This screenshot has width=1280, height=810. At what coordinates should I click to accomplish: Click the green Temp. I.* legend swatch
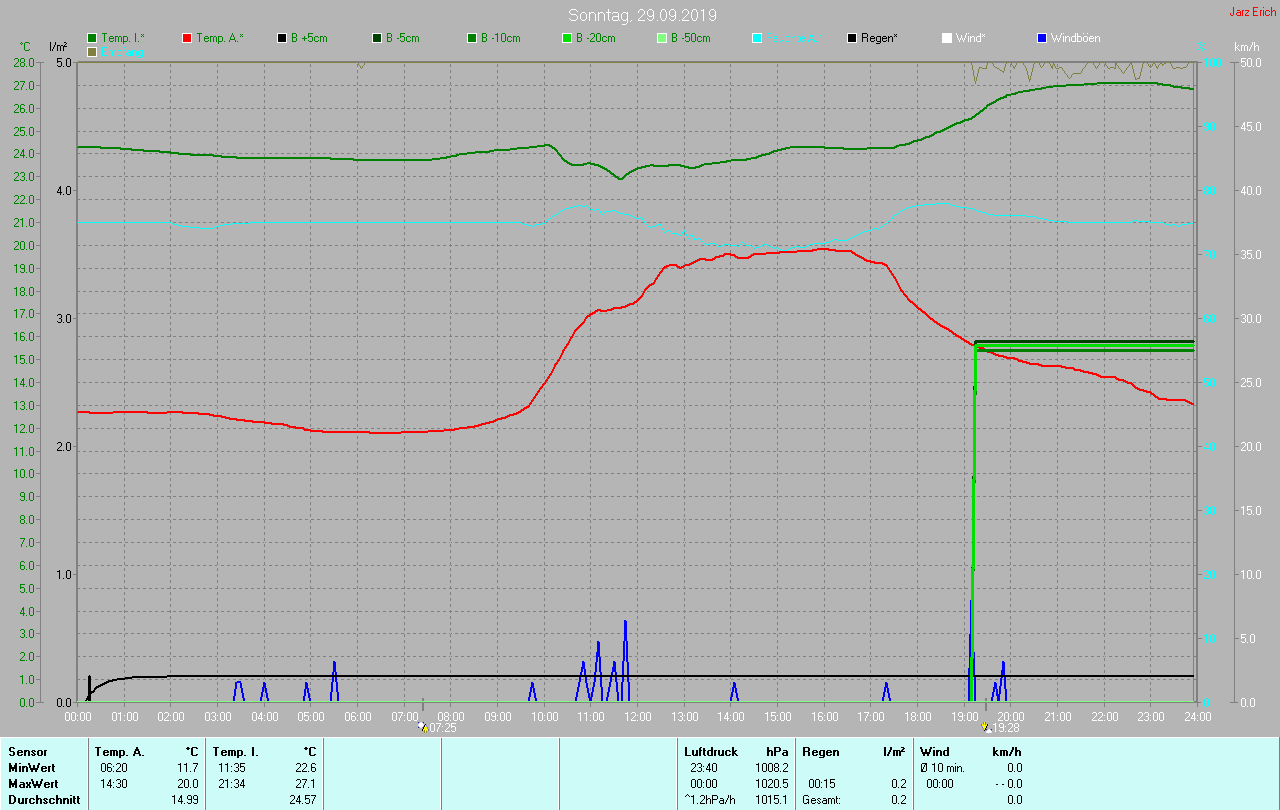(x=92, y=38)
